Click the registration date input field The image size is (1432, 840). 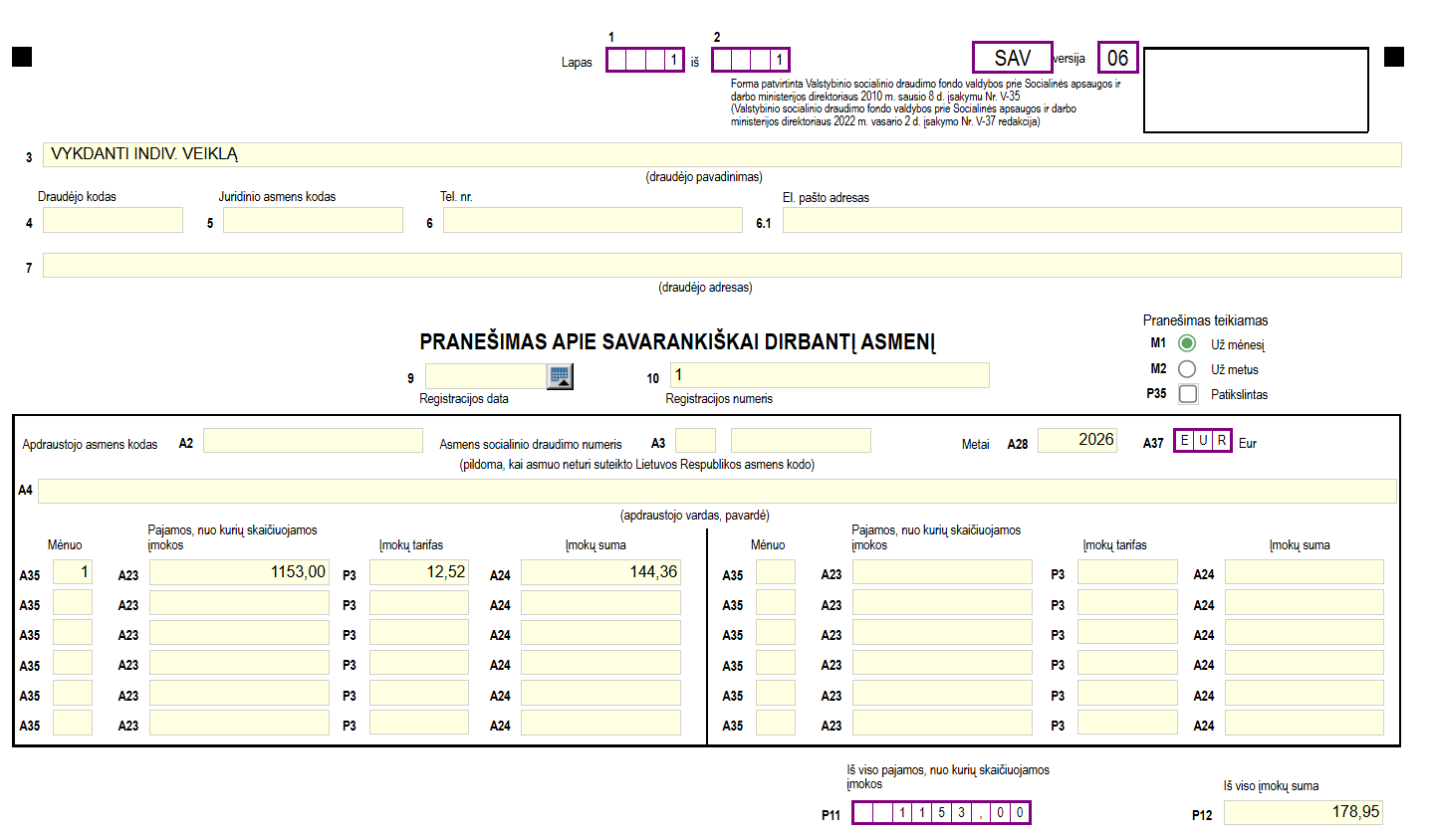(x=486, y=376)
